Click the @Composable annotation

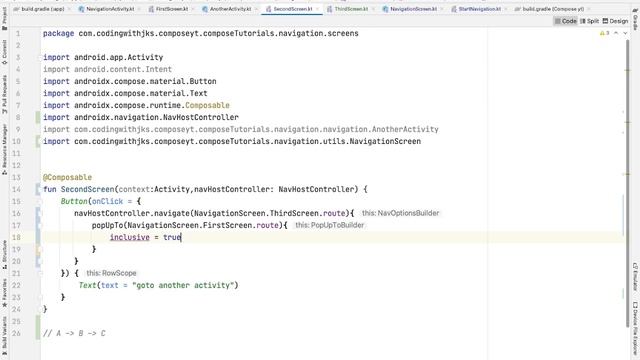tap(67, 177)
